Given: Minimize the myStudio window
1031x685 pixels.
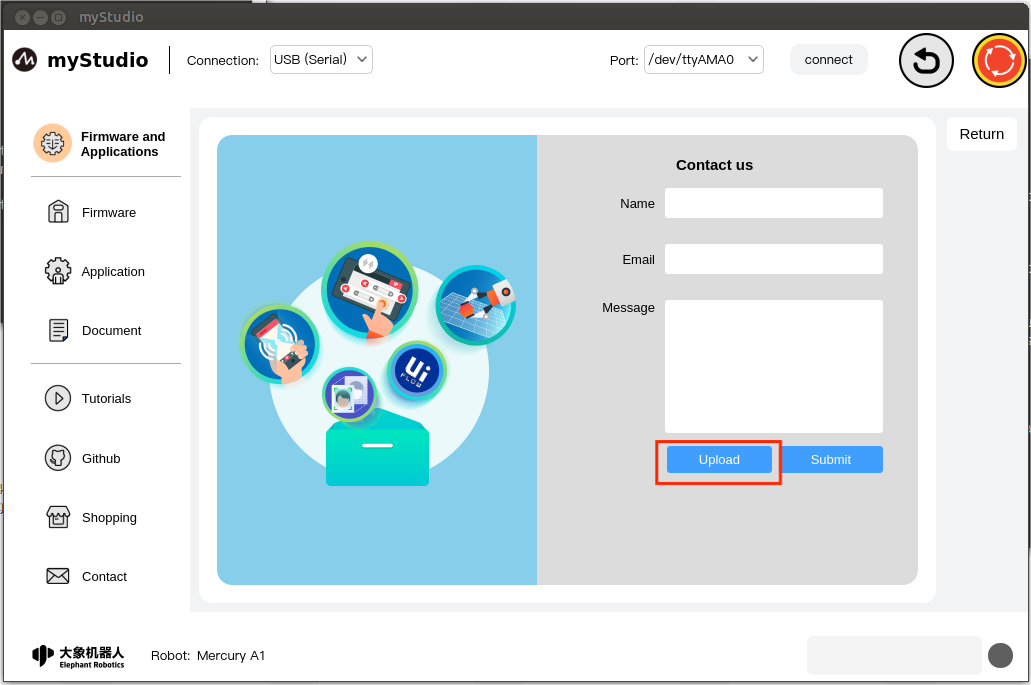Looking at the screenshot, I should [x=40, y=17].
